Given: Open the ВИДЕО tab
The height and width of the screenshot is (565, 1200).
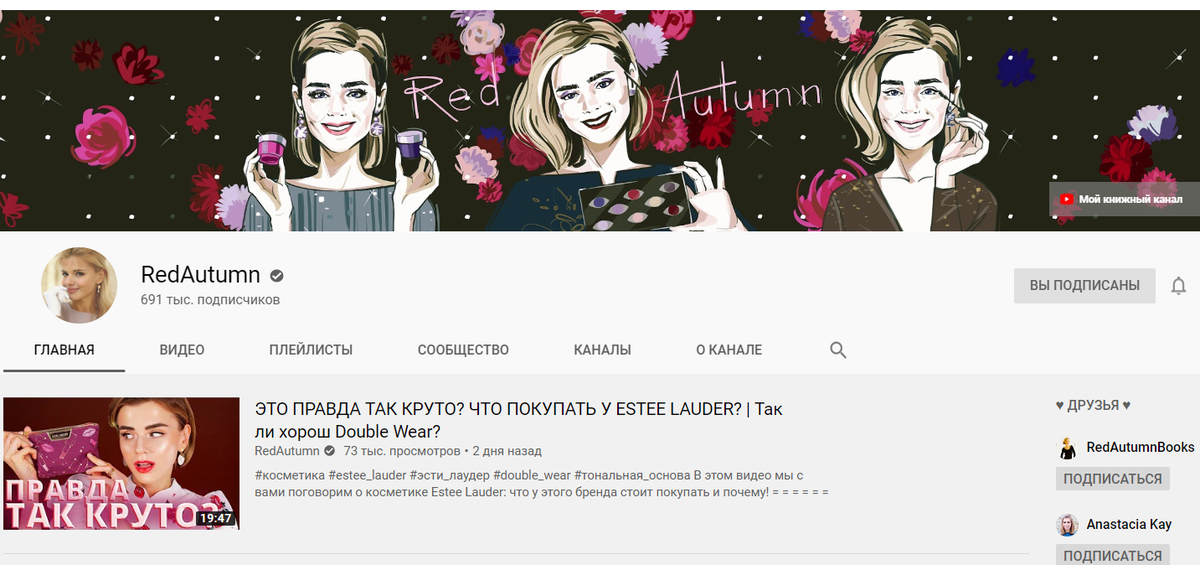Looking at the screenshot, I should [182, 350].
